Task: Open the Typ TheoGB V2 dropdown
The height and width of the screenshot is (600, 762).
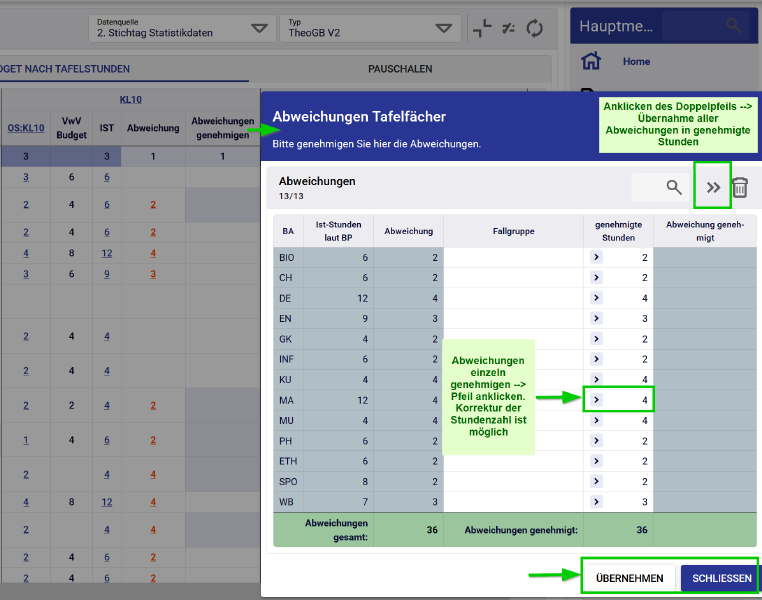Action: pyautogui.click(x=370, y=28)
